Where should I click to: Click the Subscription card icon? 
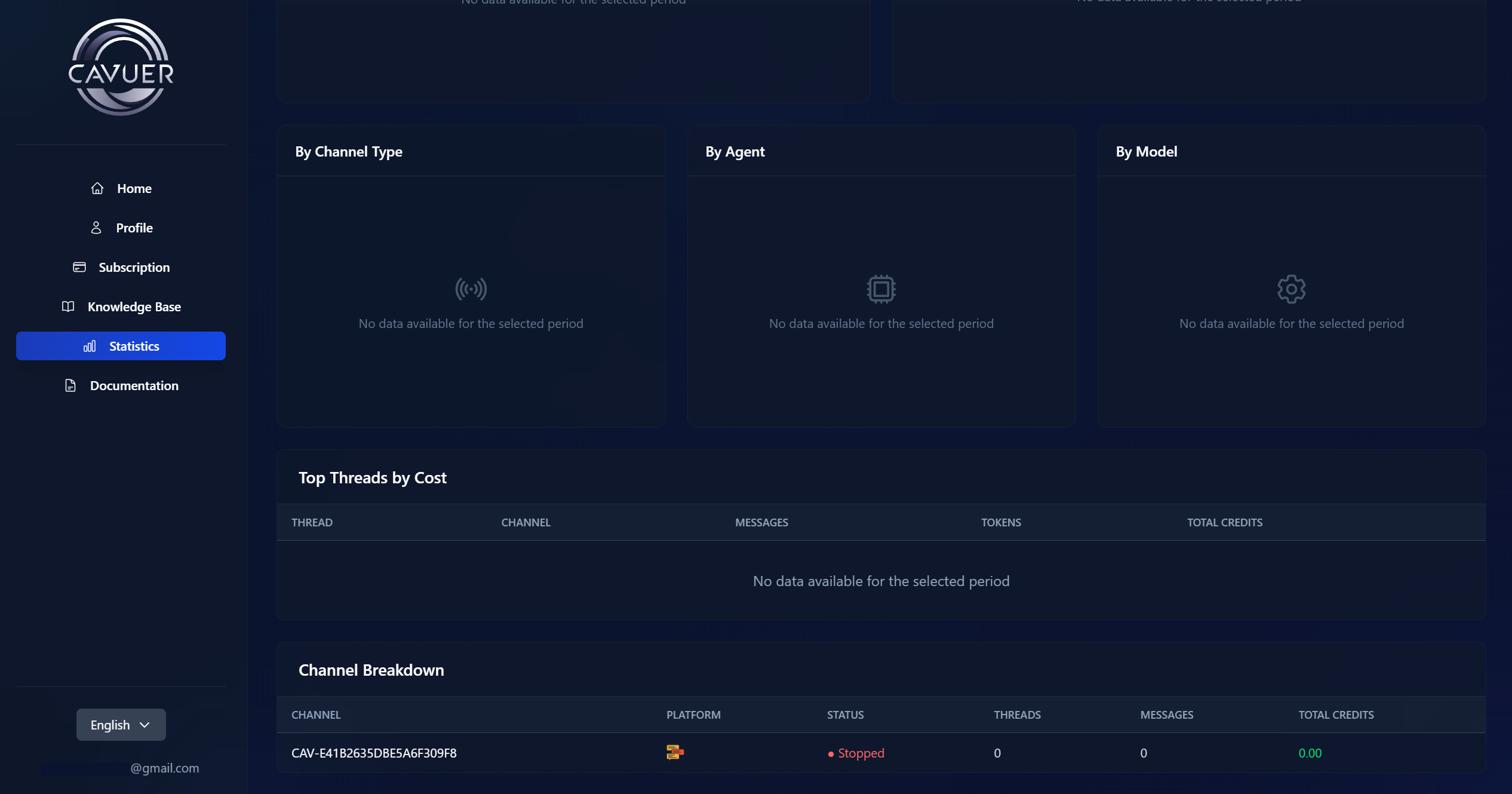point(79,267)
